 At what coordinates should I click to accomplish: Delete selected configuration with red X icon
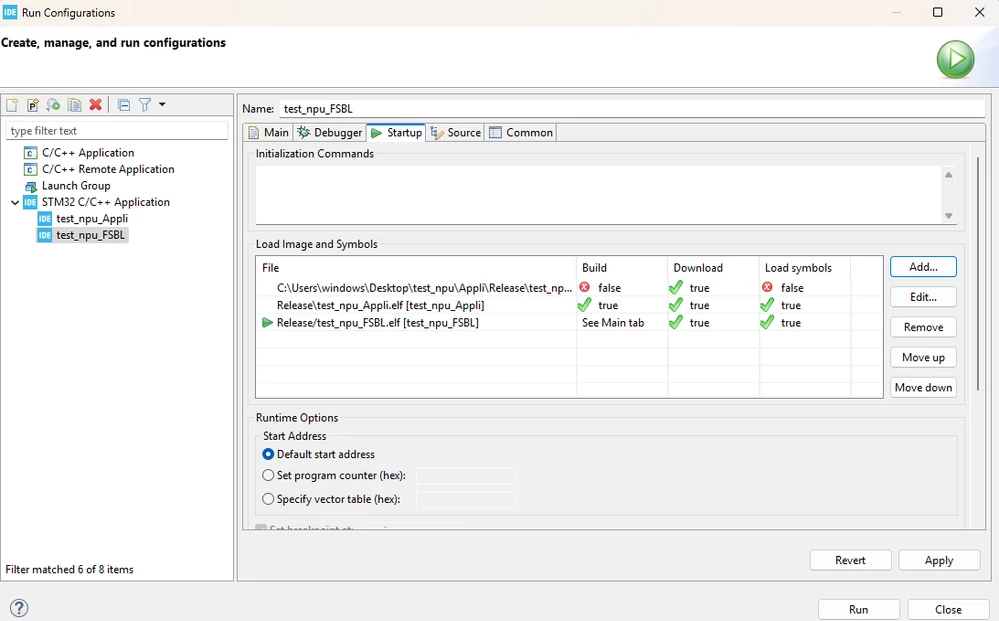pyautogui.click(x=96, y=104)
